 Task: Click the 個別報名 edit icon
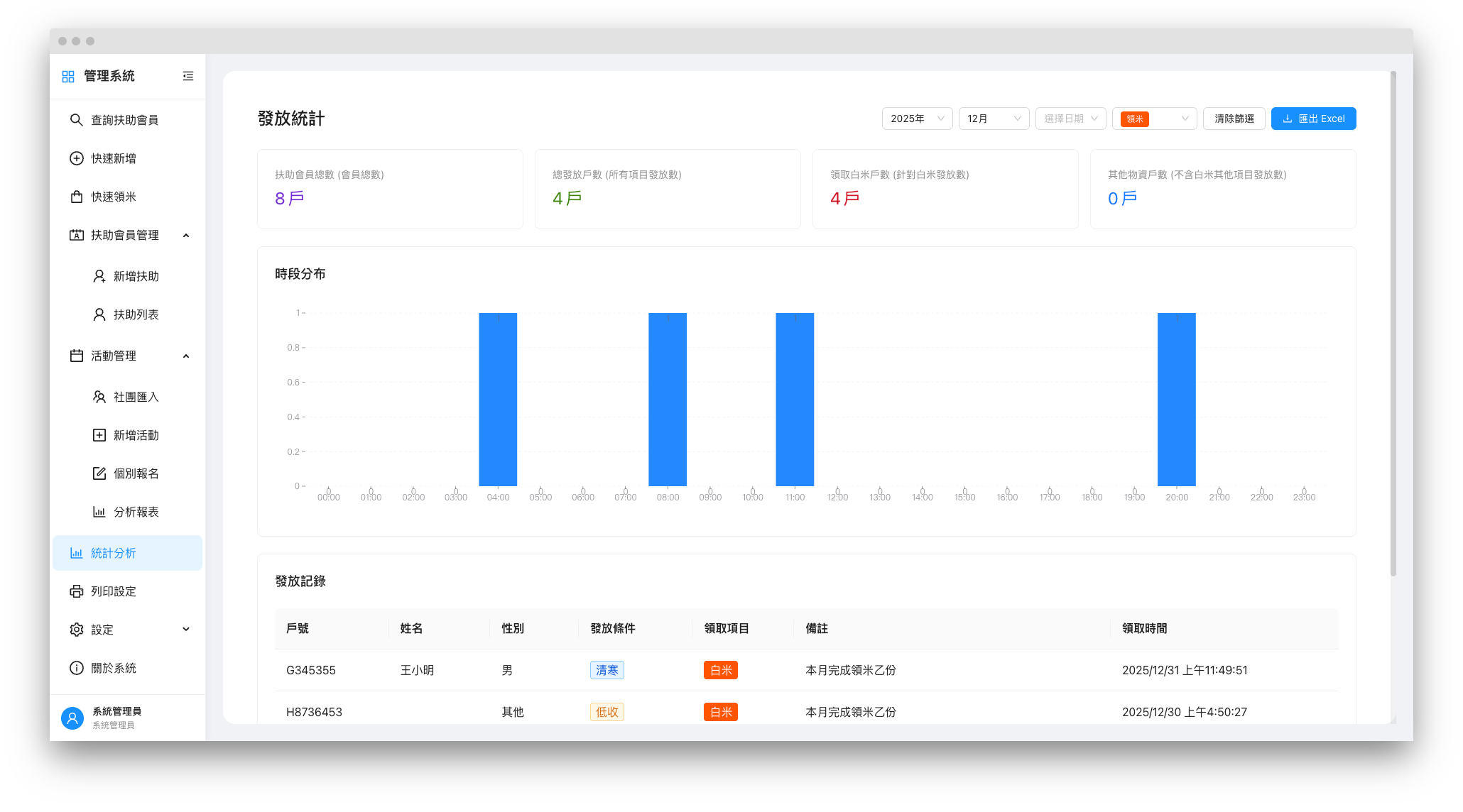pos(99,473)
